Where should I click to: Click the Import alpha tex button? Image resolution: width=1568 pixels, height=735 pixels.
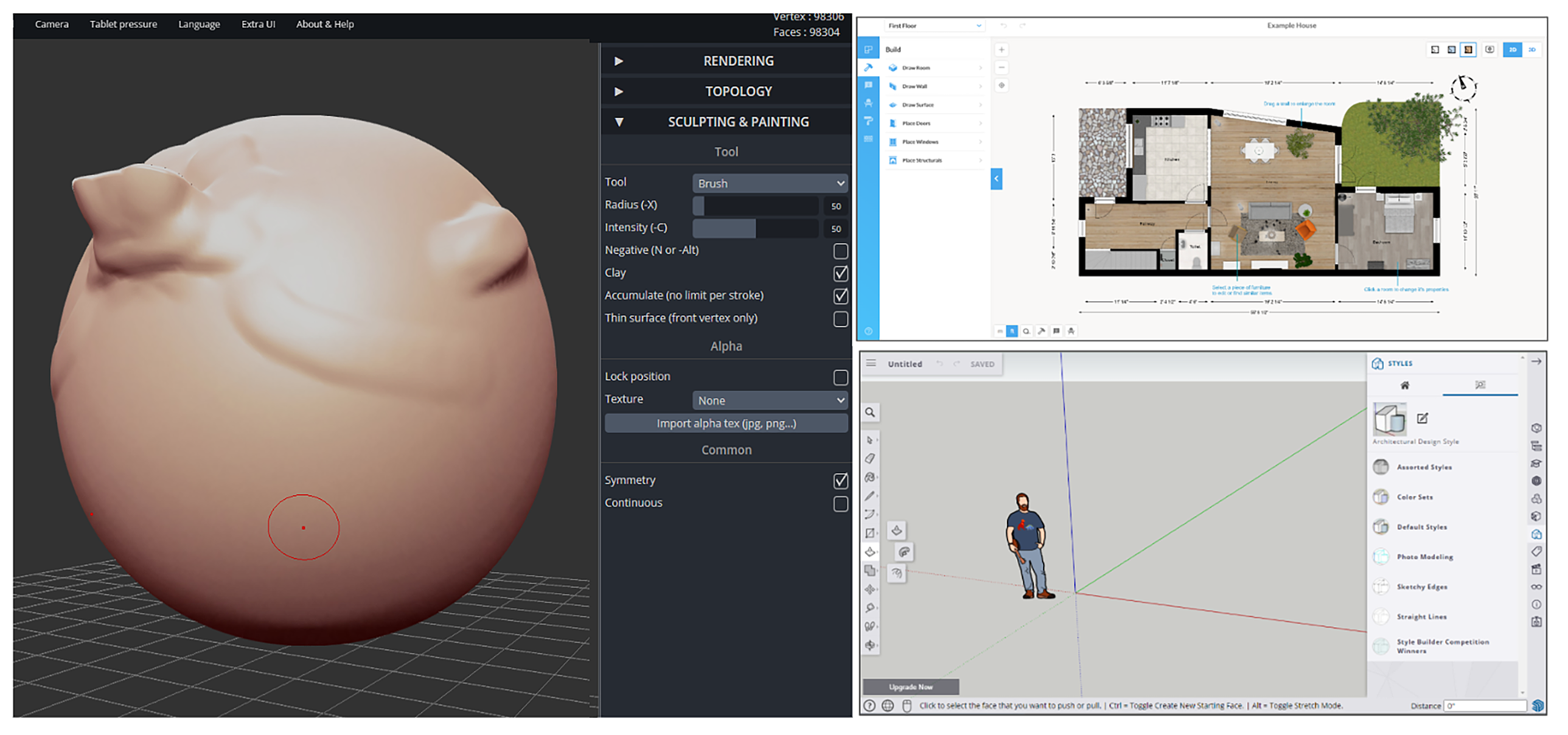(726, 423)
